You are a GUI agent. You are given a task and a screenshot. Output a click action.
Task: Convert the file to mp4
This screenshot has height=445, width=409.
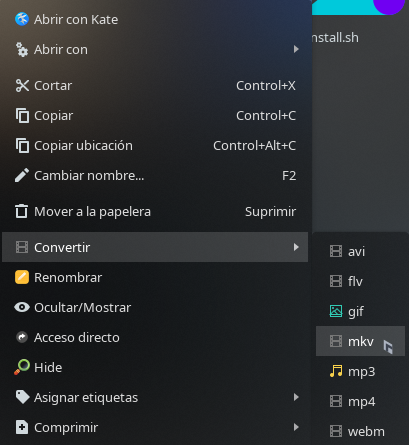pos(360,401)
